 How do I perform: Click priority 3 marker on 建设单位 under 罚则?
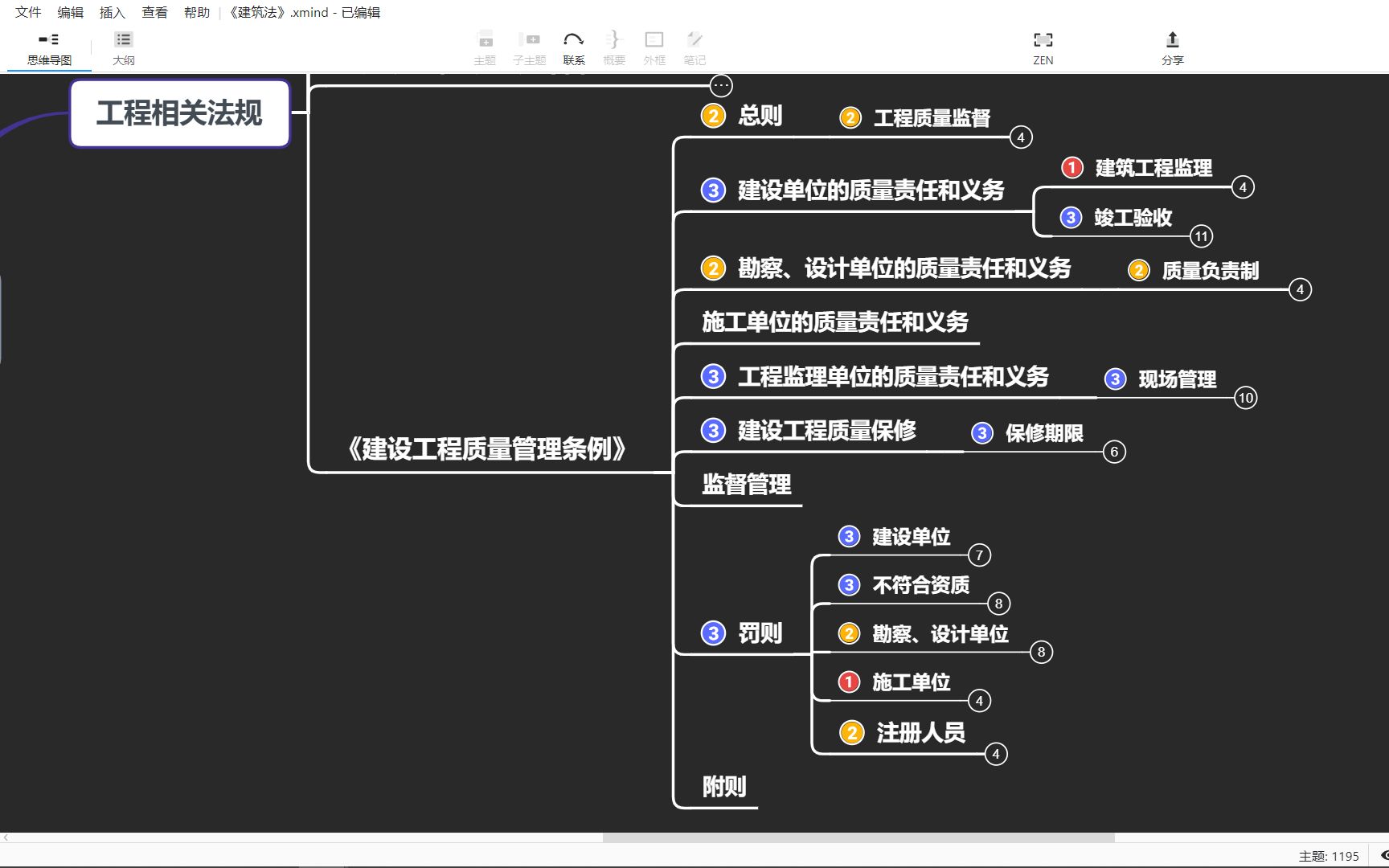point(849,537)
